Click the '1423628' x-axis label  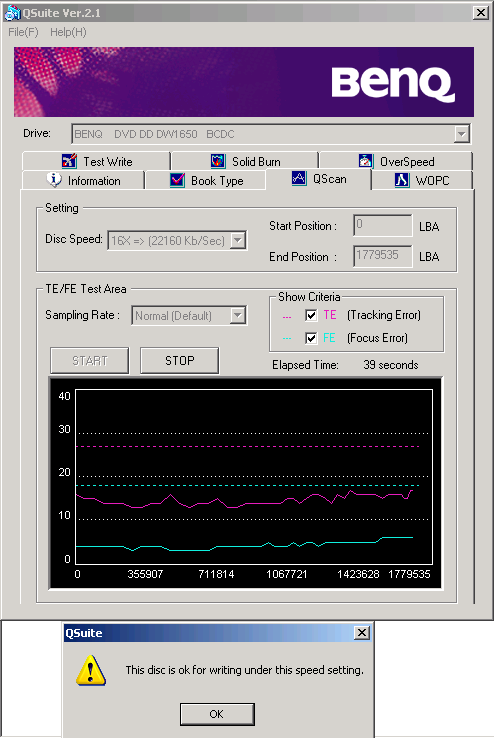358,574
